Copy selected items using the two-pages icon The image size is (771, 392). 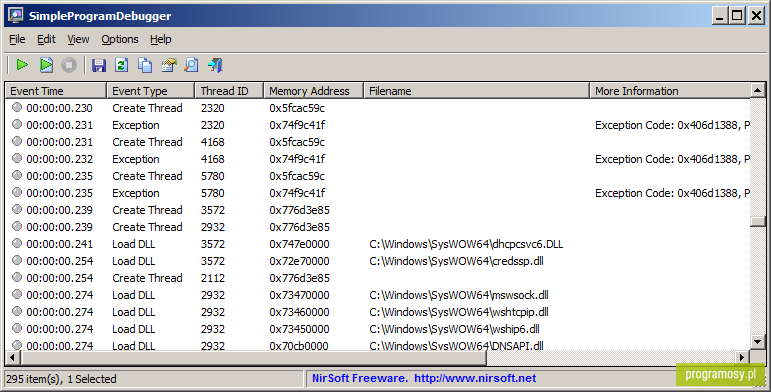click(145, 65)
